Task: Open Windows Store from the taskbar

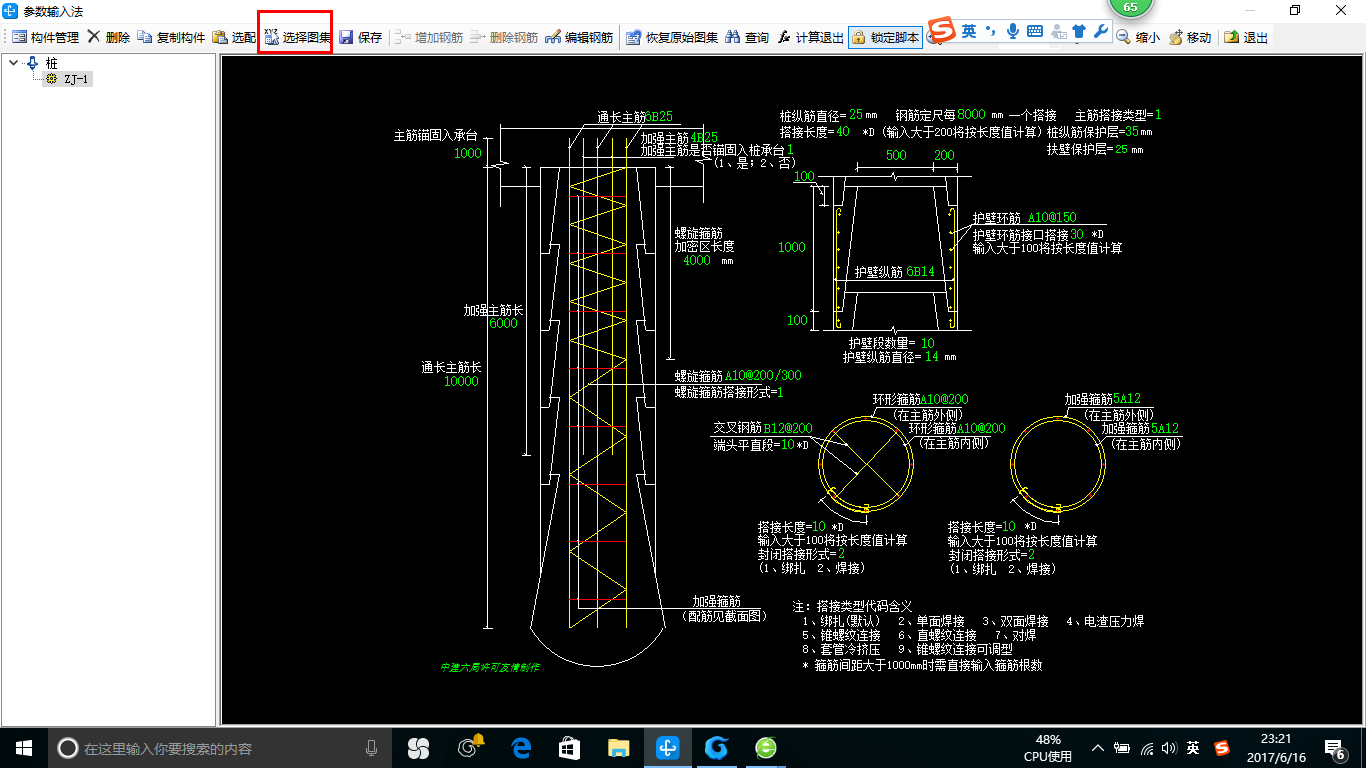Action: [569, 747]
